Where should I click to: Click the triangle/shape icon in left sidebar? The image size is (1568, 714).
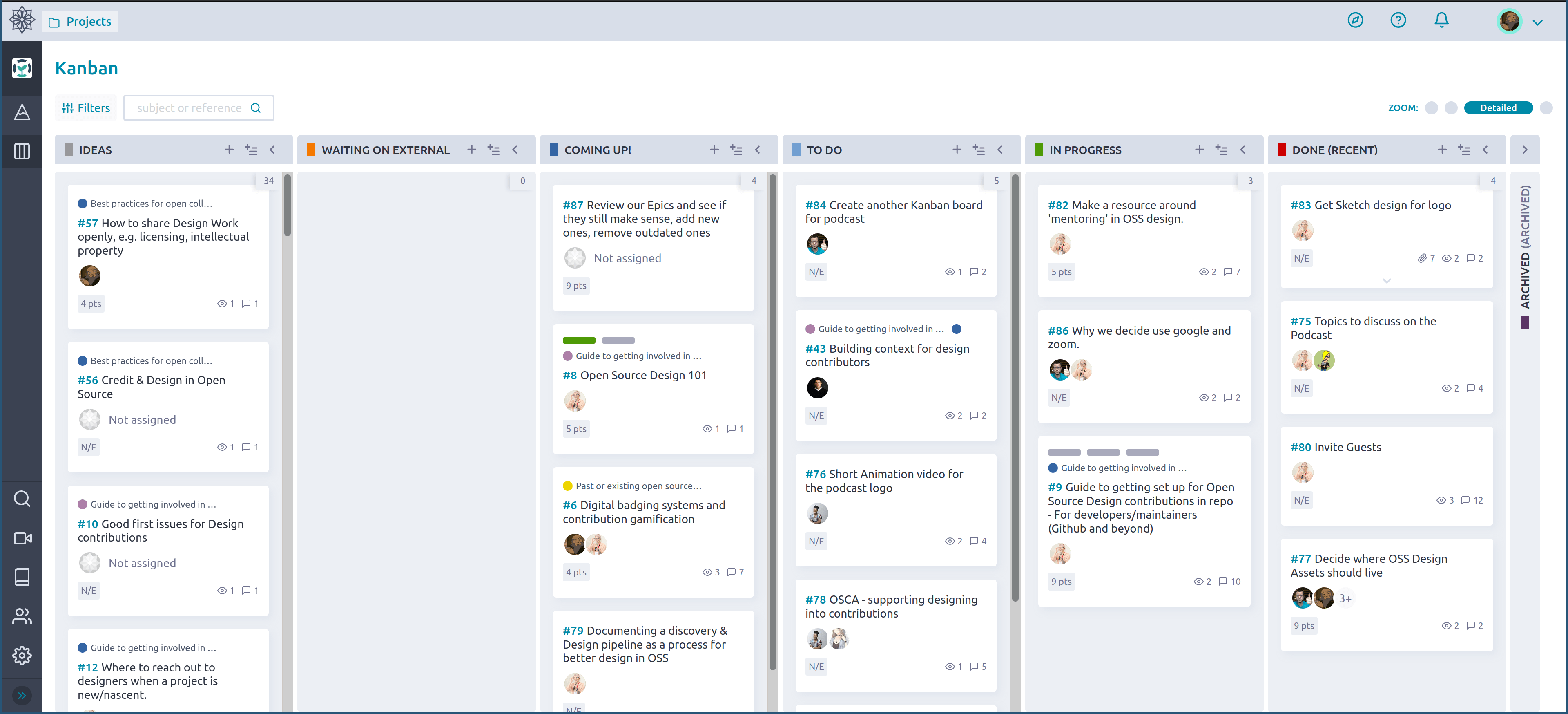pos(22,111)
